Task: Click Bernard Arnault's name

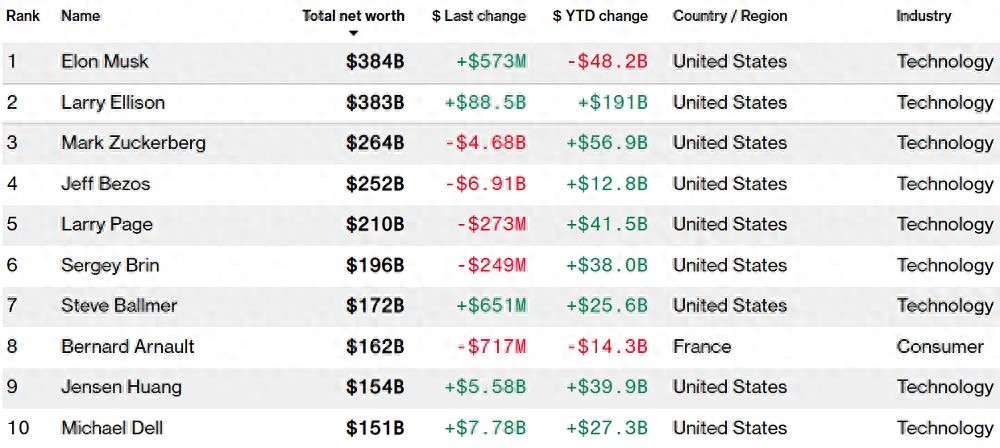Action: (128, 346)
